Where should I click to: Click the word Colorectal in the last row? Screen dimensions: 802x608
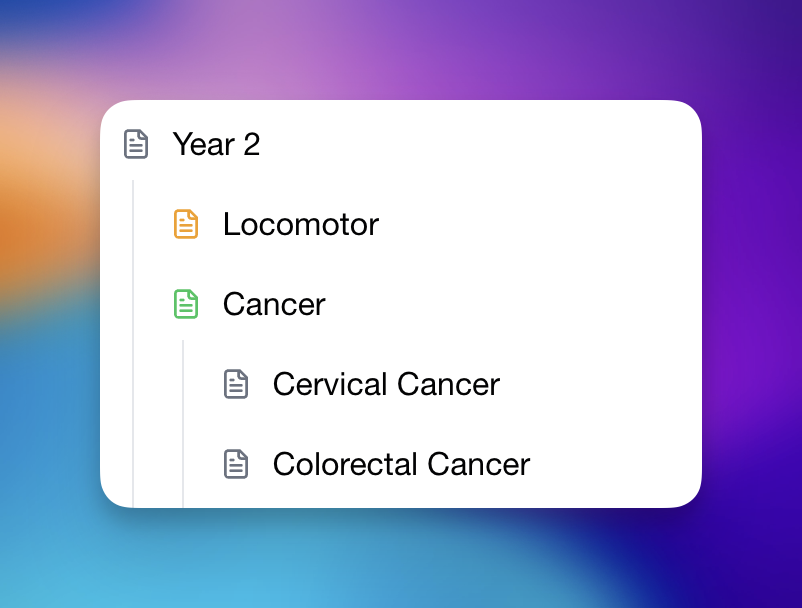click(345, 464)
